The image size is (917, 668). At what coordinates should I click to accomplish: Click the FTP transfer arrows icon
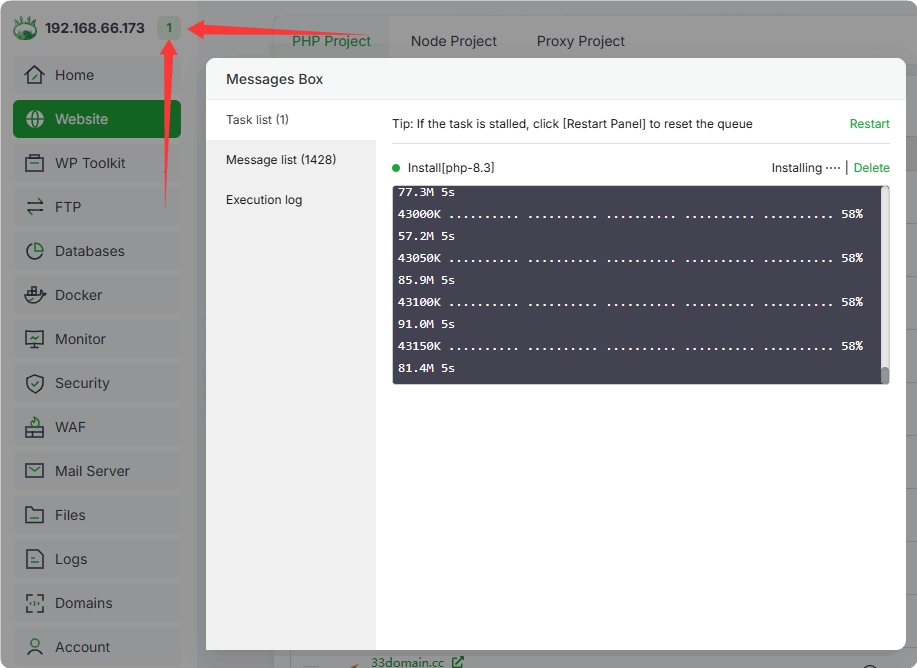click(x=35, y=206)
